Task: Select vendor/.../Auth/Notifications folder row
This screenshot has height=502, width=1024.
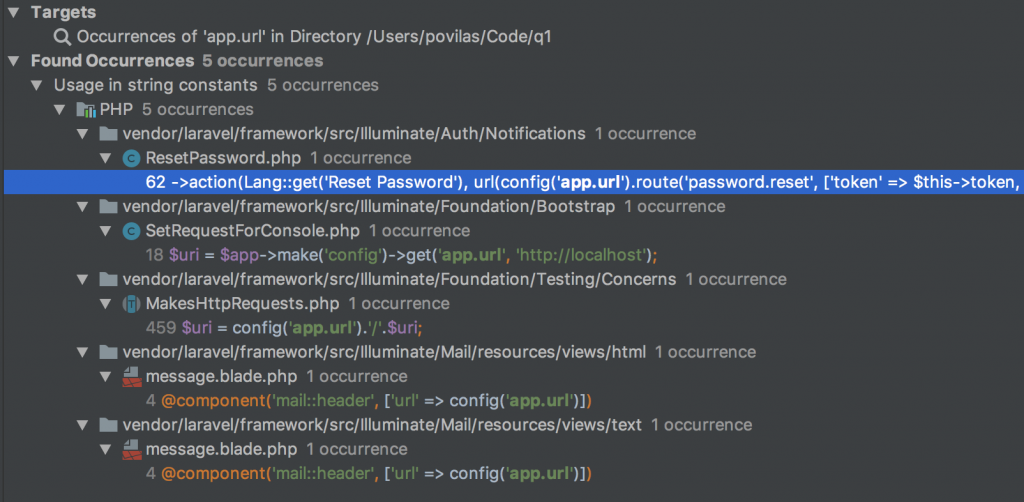Action: (409, 134)
